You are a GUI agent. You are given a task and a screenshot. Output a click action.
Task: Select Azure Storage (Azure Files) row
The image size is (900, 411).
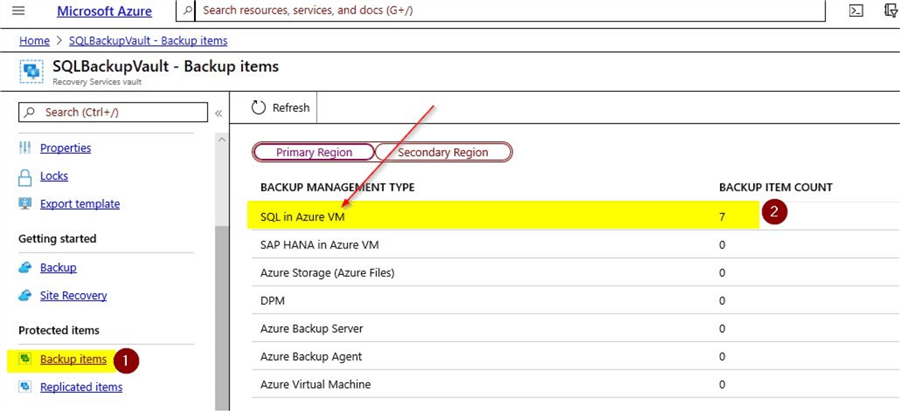[575, 273]
